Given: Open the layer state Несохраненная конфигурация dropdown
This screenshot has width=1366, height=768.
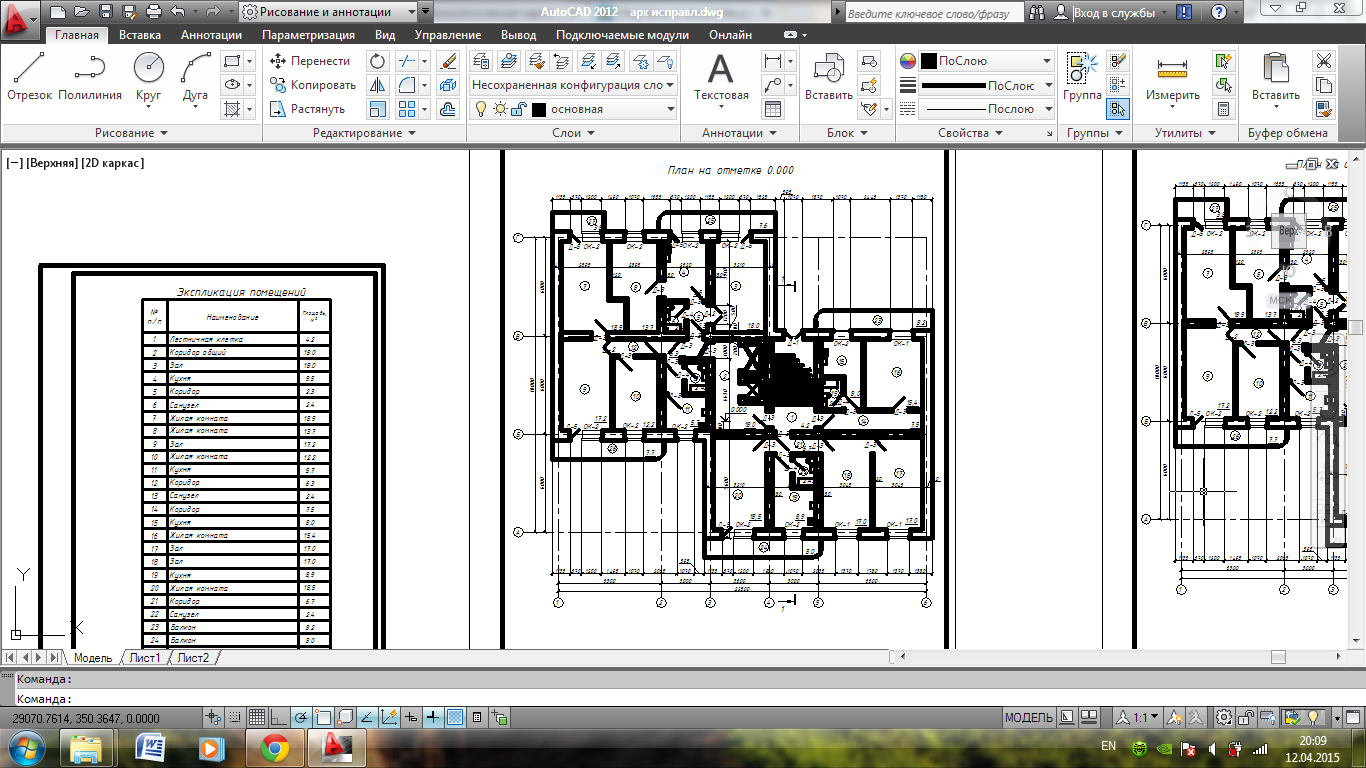Looking at the screenshot, I should (x=573, y=85).
